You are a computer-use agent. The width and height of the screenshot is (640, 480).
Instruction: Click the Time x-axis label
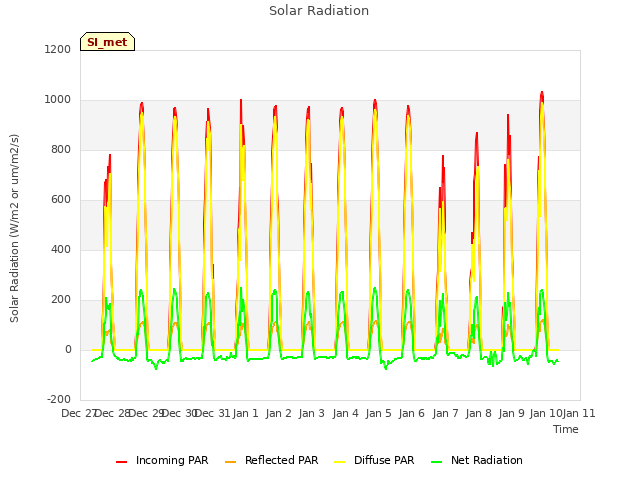pyautogui.click(x=566, y=429)
